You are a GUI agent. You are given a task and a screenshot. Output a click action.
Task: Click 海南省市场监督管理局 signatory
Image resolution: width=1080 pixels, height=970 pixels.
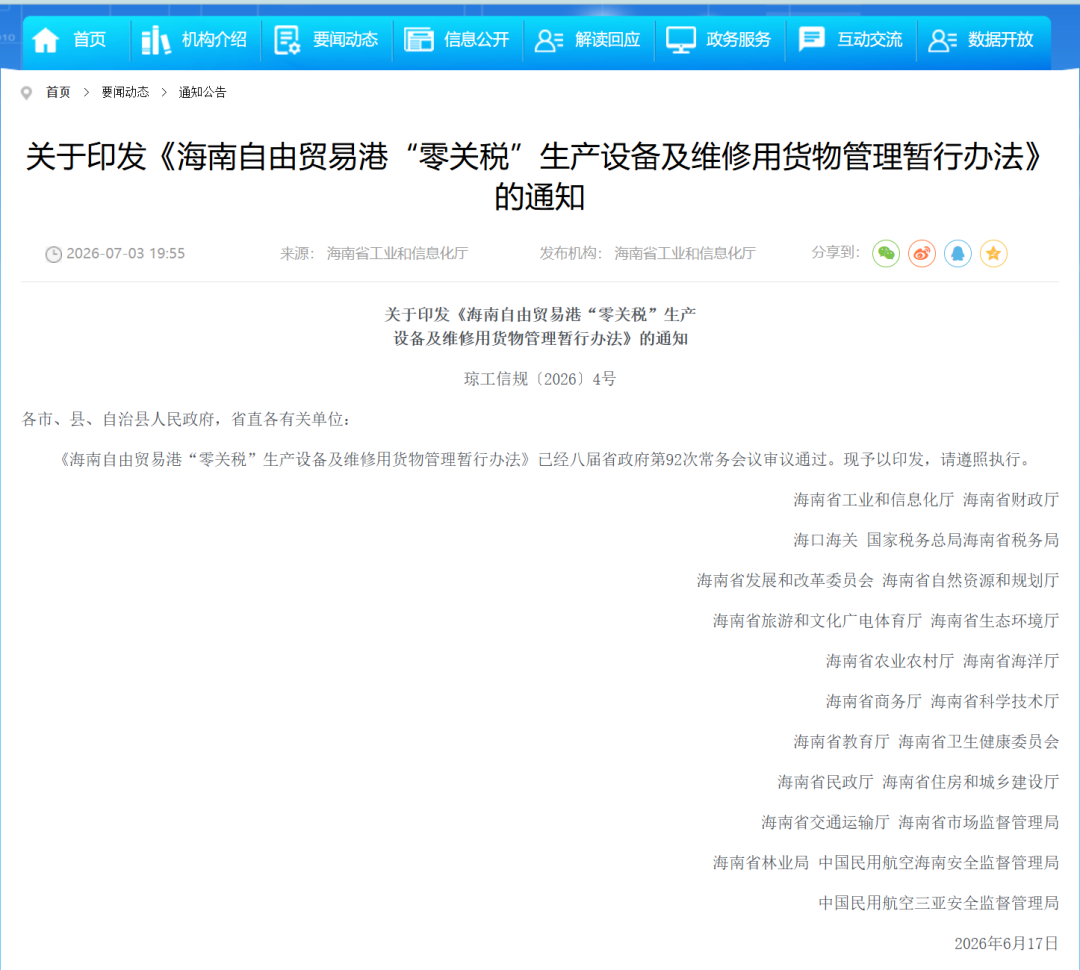click(978, 822)
